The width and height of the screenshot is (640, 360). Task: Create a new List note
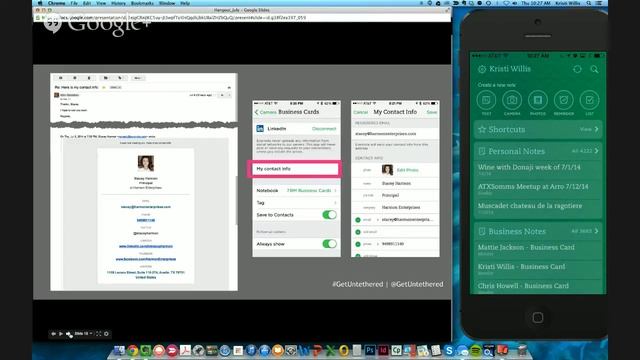pos(589,100)
